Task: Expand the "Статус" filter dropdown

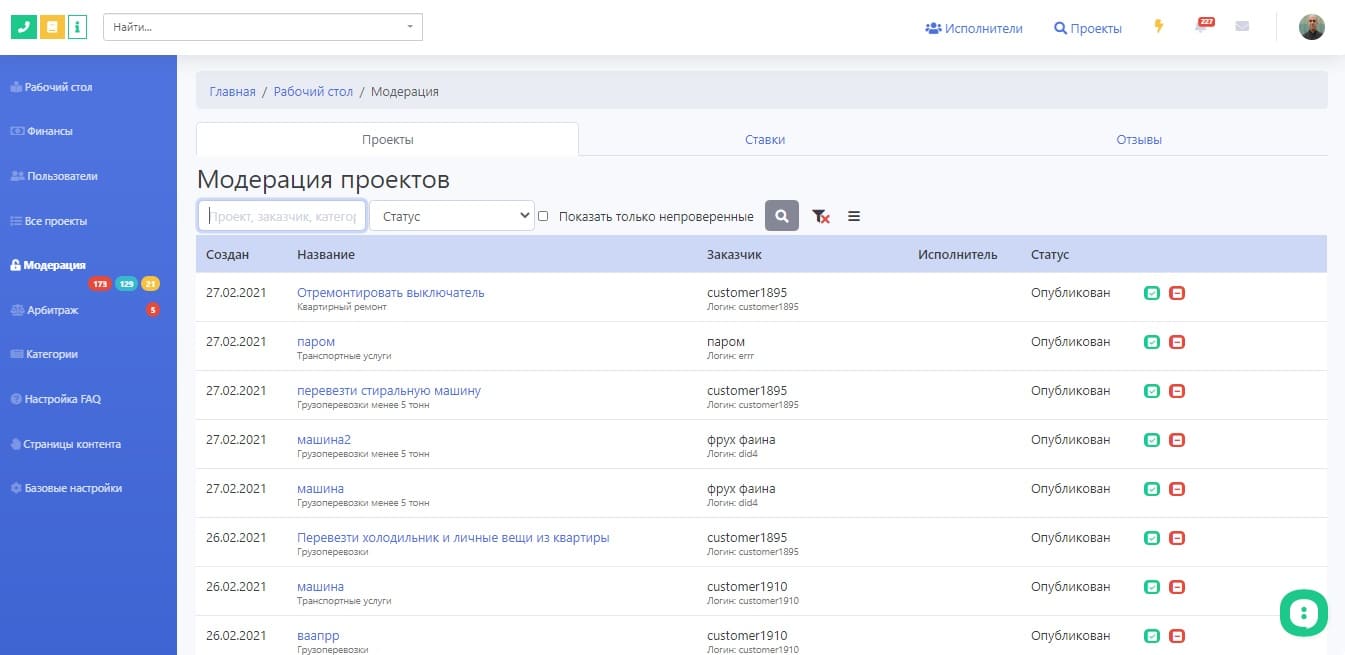Action: pos(452,216)
